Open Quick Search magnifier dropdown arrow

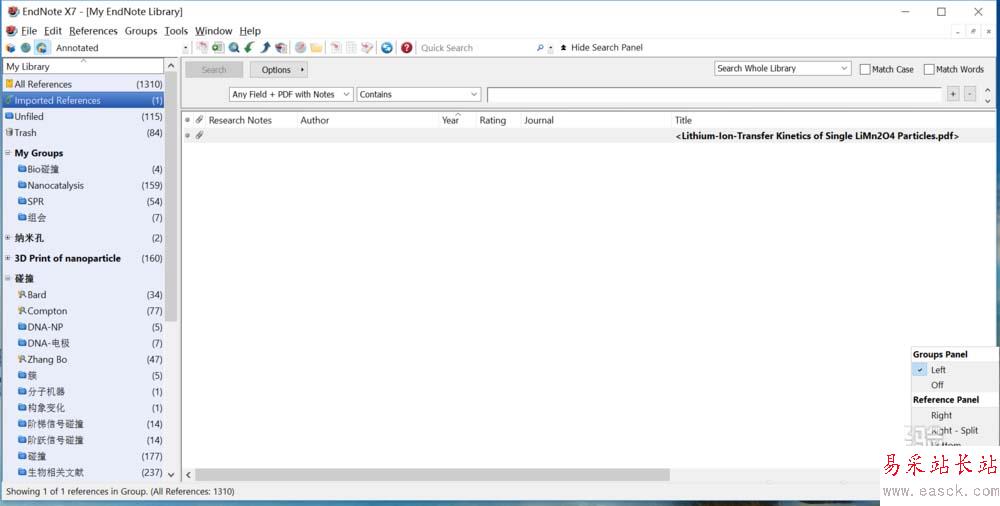coord(550,48)
